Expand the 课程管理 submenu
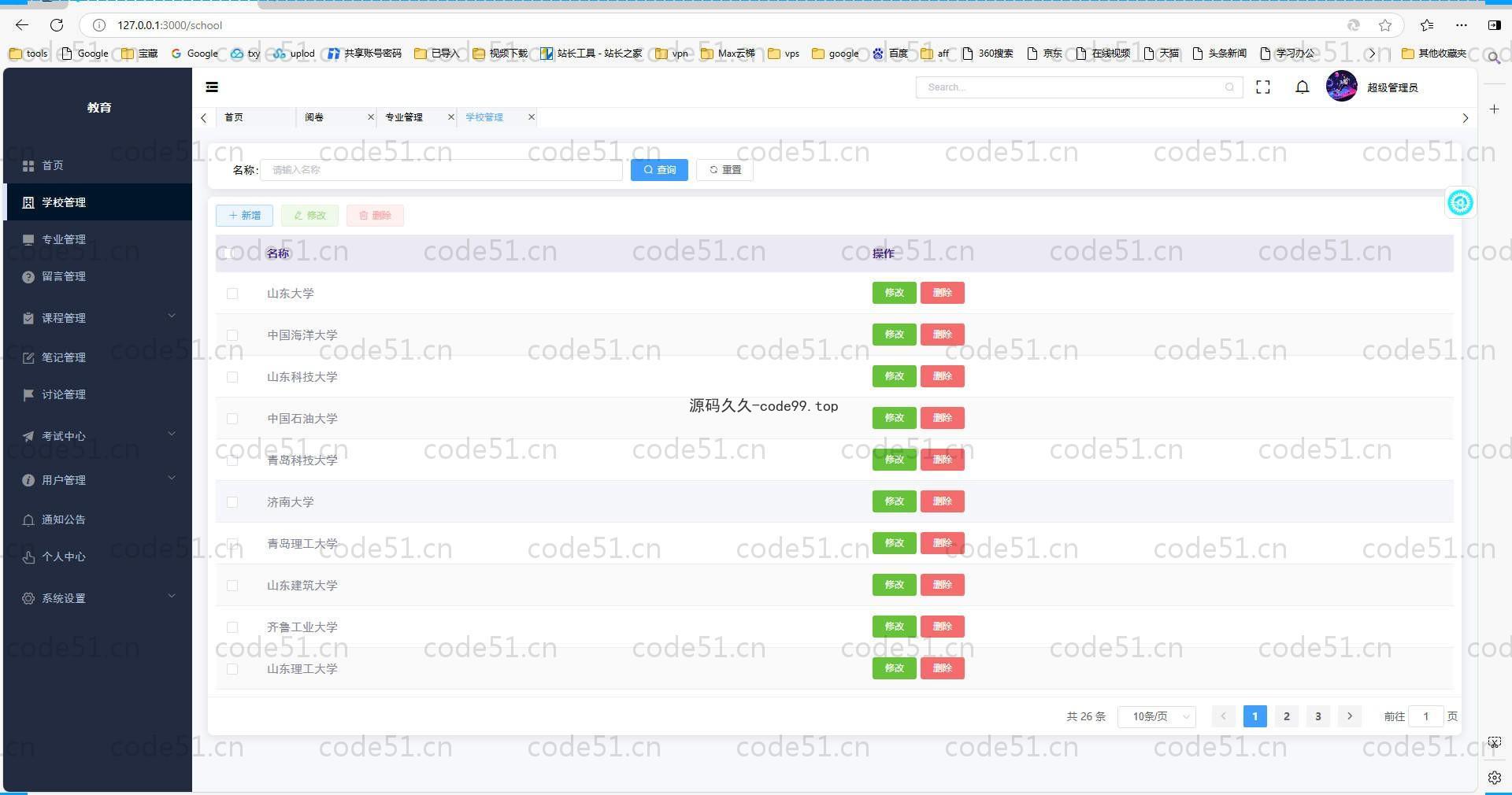Image resolution: width=1512 pixels, height=795 pixels. point(98,318)
